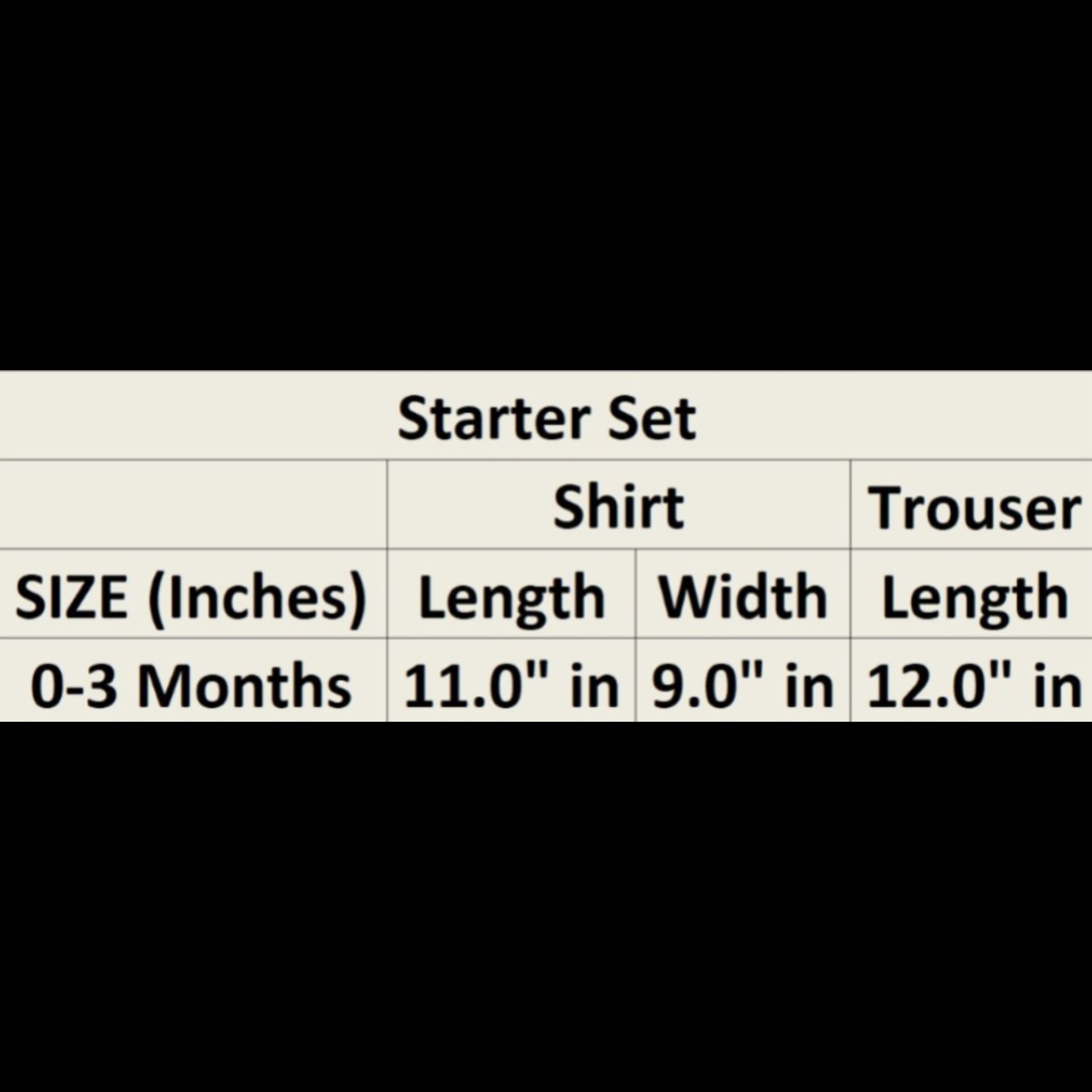The image size is (1092, 1092).
Task: Select the 0-3 Months row label
Action: coord(191,686)
